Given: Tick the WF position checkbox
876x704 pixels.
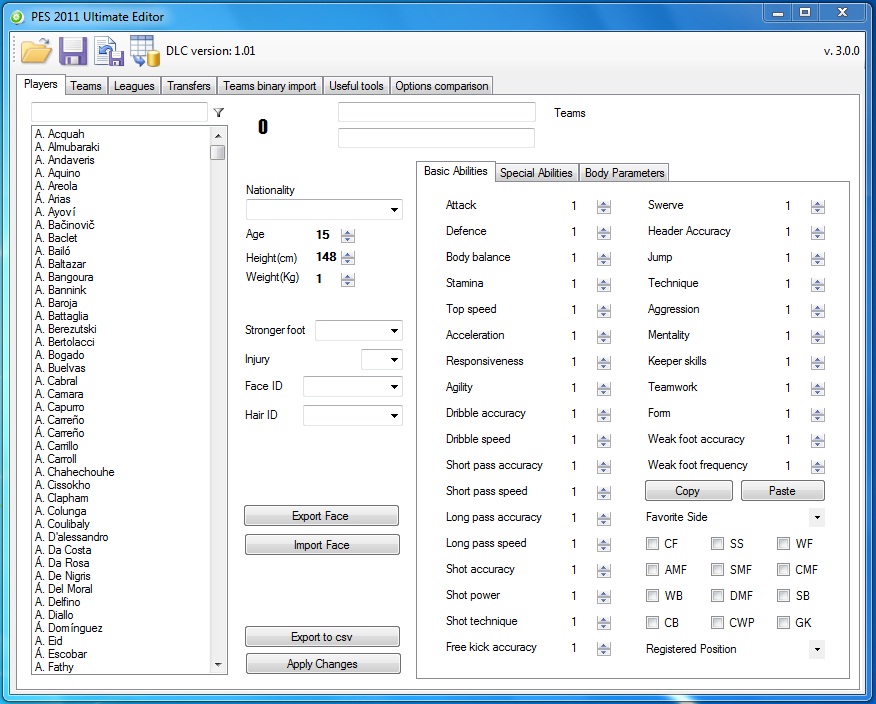Looking at the screenshot, I should tap(783, 544).
